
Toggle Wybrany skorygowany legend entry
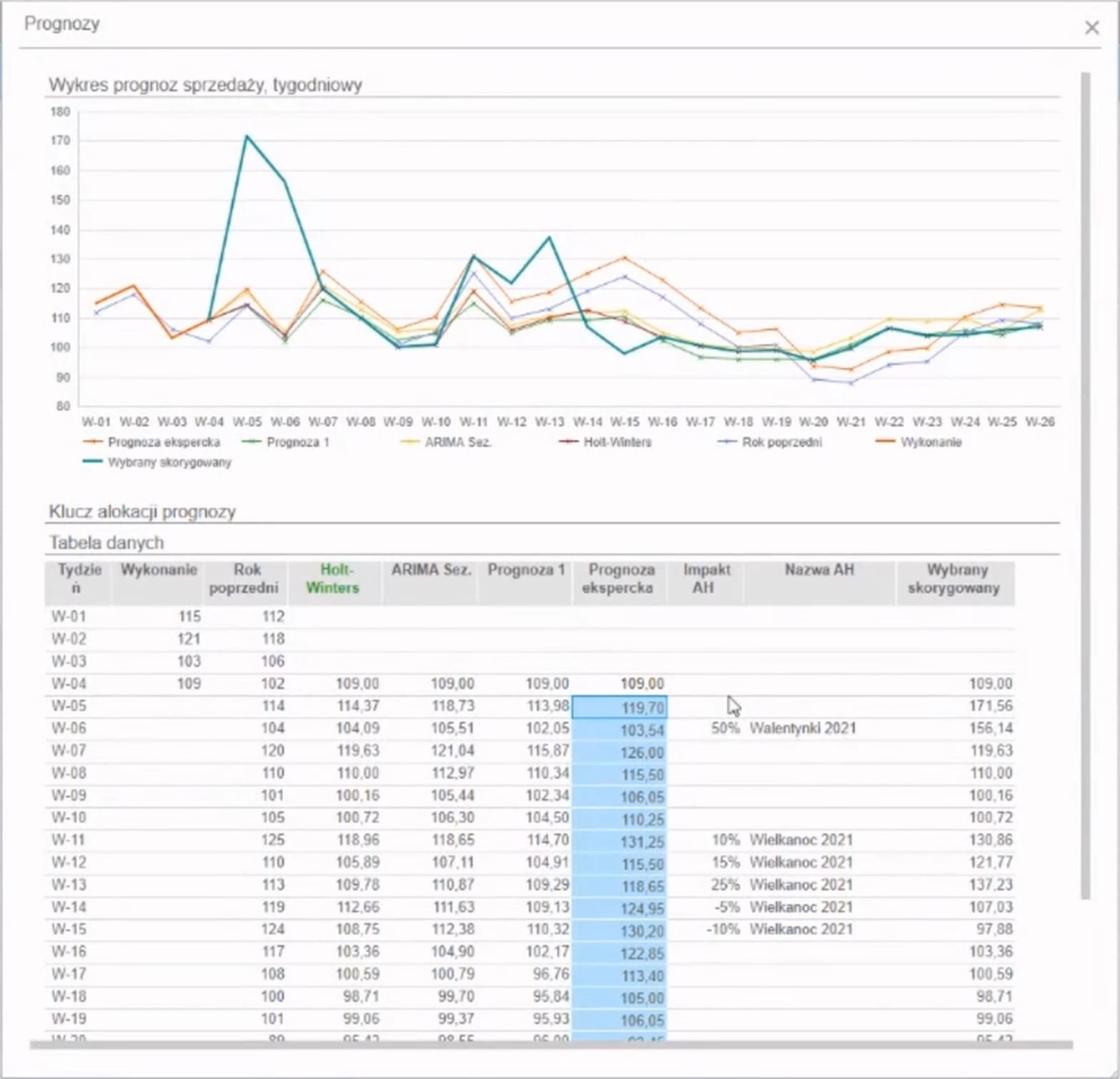click(x=169, y=462)
